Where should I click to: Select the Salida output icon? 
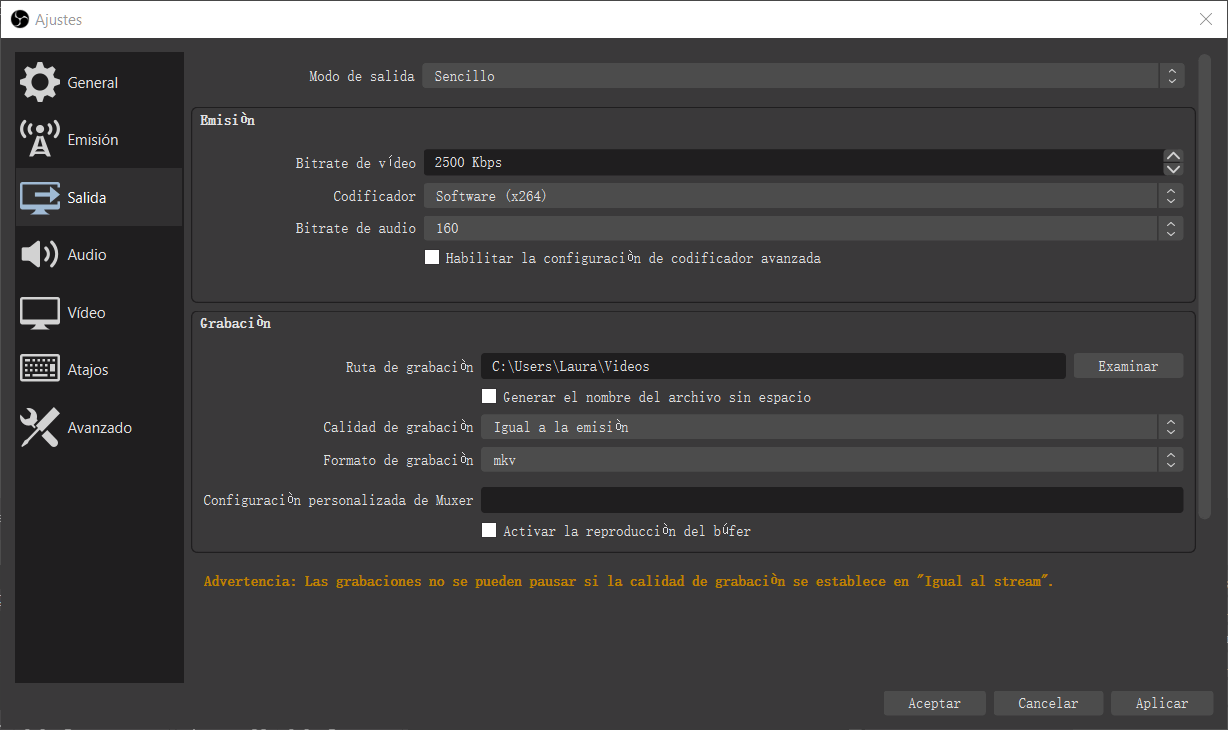pos(40,197)
